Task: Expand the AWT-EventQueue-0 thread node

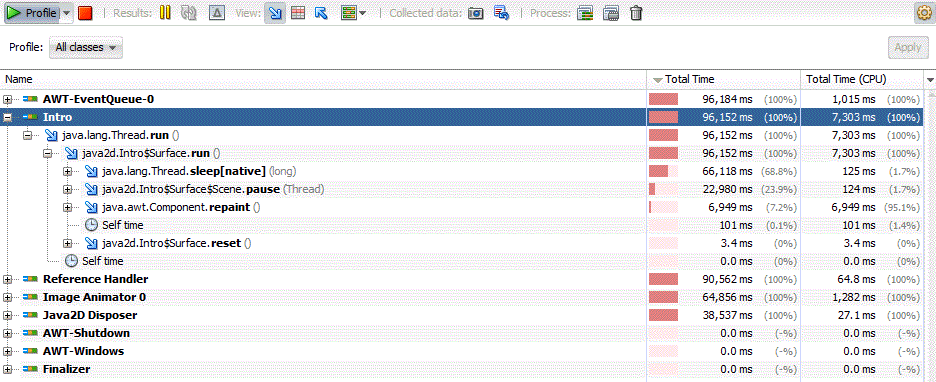Action: (8, 99)
